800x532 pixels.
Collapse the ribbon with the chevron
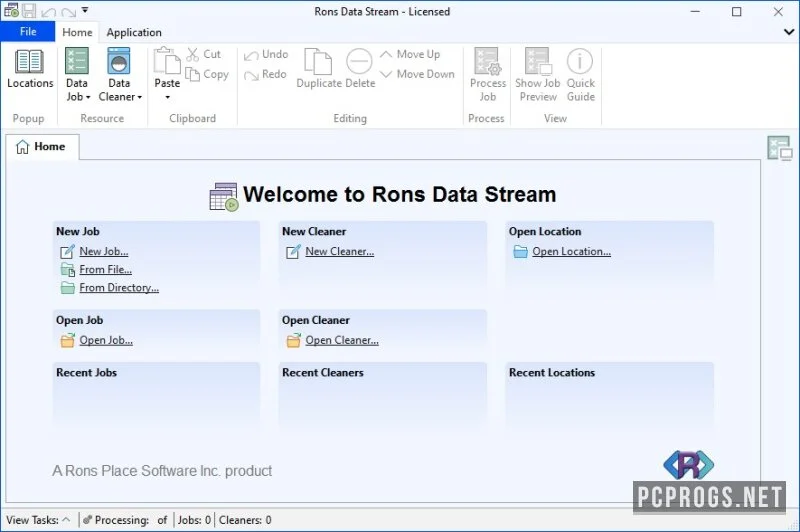(789, 32)
